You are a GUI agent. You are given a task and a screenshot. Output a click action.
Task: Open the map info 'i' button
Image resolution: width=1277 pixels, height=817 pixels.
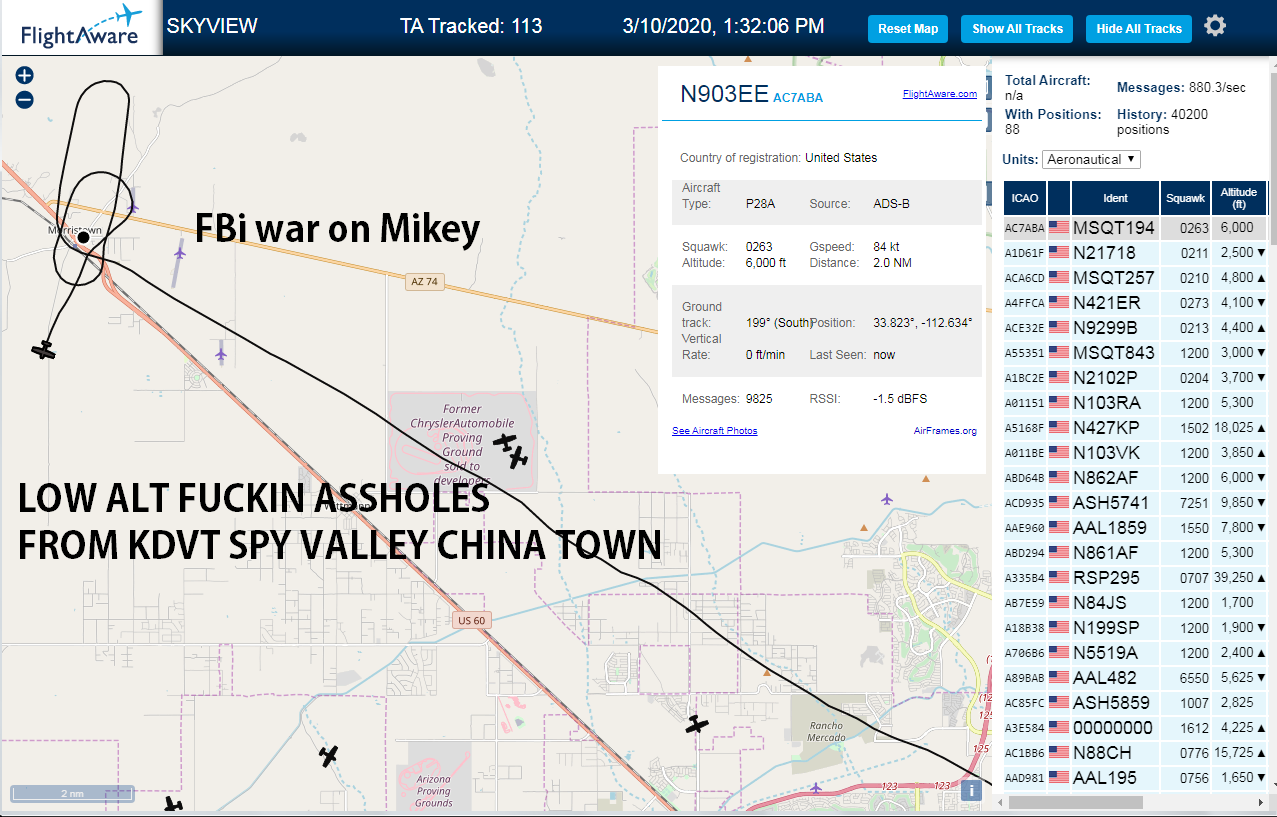pos(969,790)
